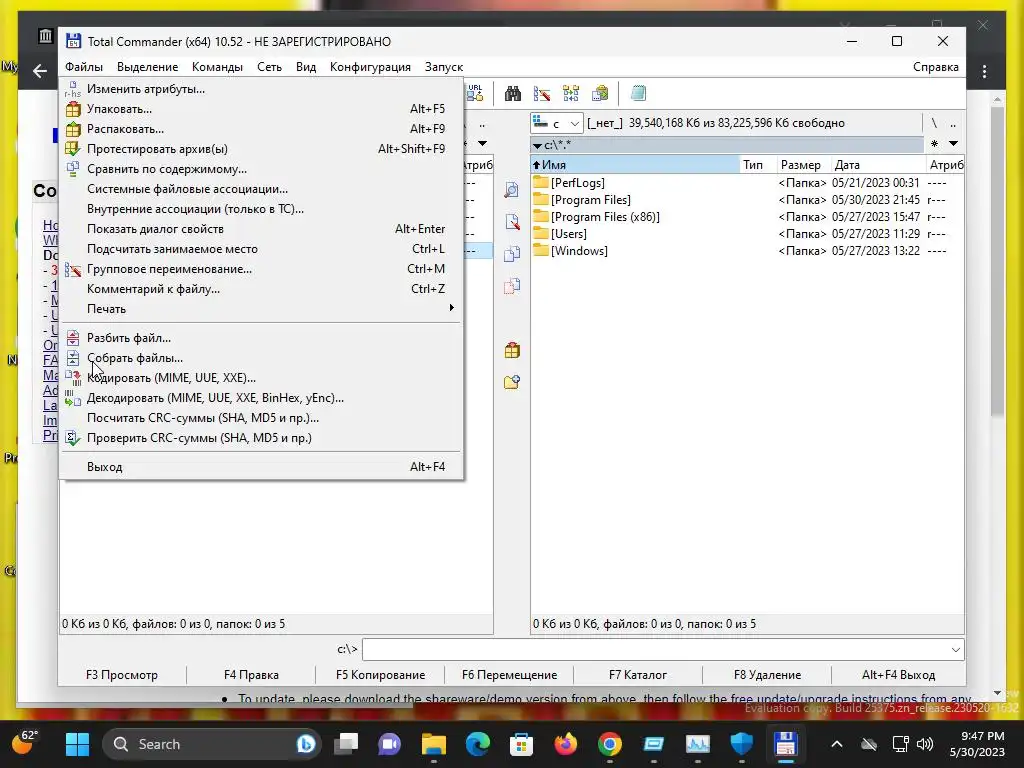Open the c:\*.* path dropdown triangle
The width and height of the screenshot is (1024, 768).
pyautogui.click(x=537, y=146)
